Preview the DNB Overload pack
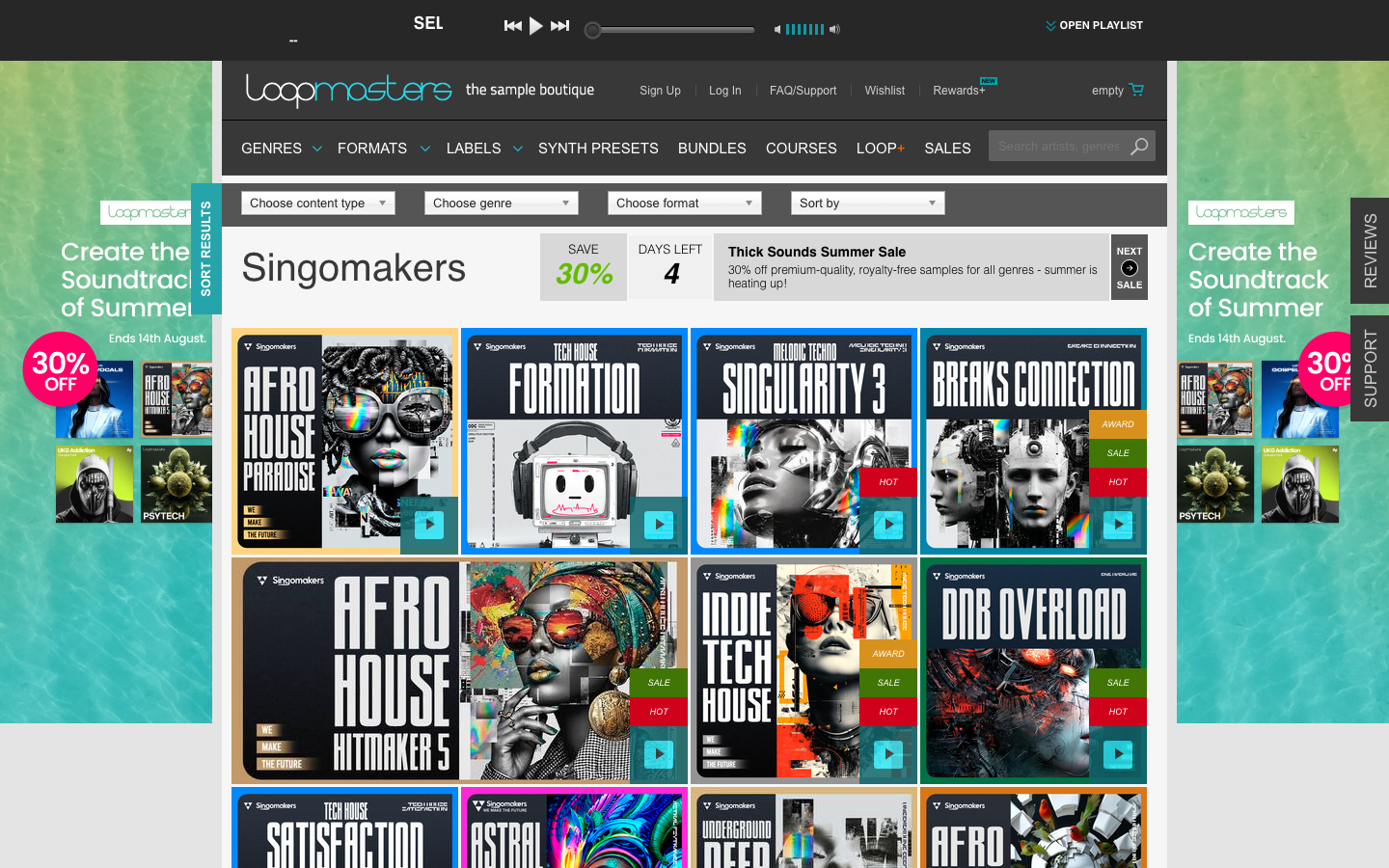1389x868 pixels. coord(1117,754)
